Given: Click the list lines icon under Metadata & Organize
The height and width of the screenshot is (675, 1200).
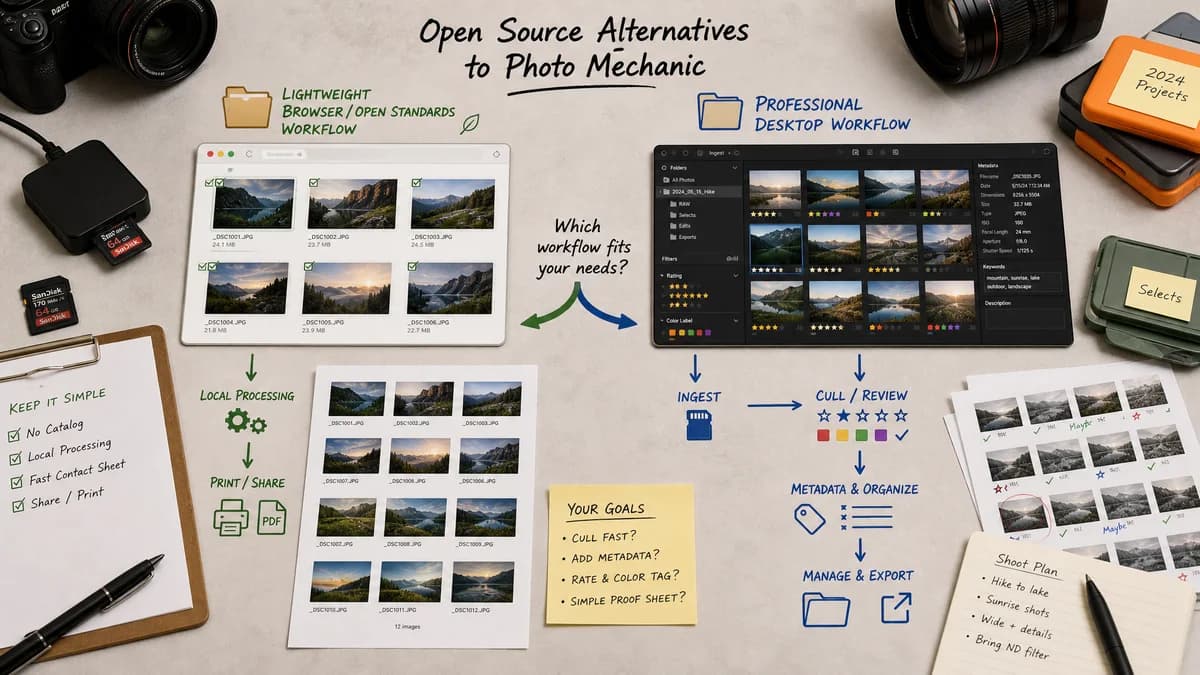Looking at the screenshot, I should tap(867, 516).
